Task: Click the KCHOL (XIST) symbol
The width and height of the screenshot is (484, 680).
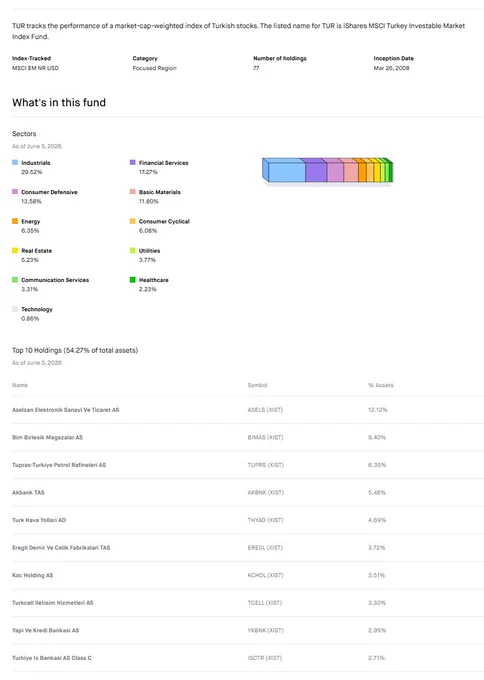Action: tap(265, 575)
